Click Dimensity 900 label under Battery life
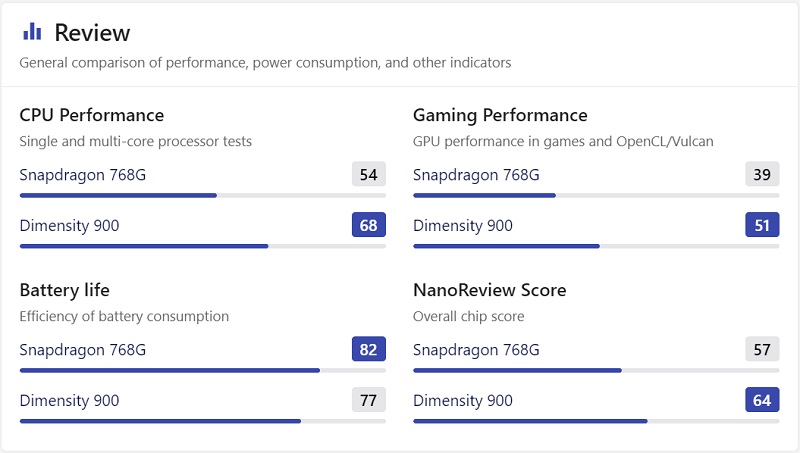Viewport: 800px width, 453px height. tap(69, 400)
